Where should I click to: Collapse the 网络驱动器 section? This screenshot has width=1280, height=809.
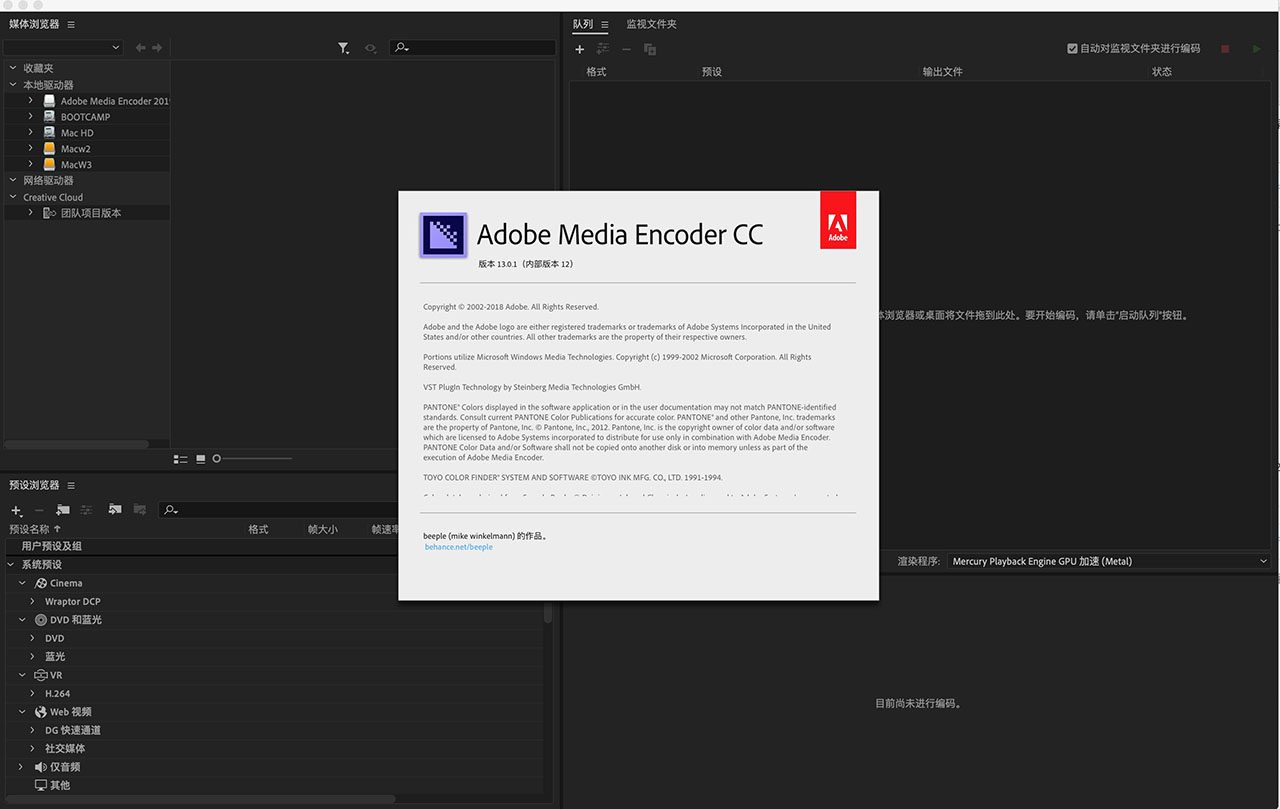coord(13,181)
